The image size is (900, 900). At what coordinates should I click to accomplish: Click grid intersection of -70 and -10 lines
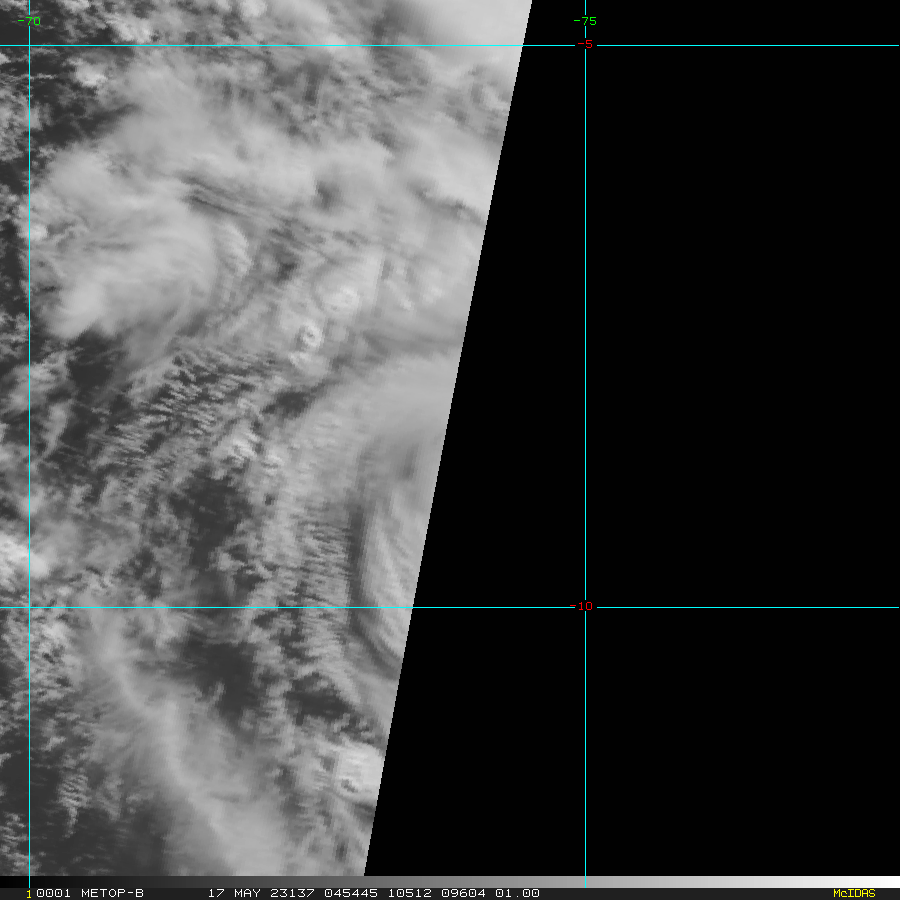click(29, 606)
